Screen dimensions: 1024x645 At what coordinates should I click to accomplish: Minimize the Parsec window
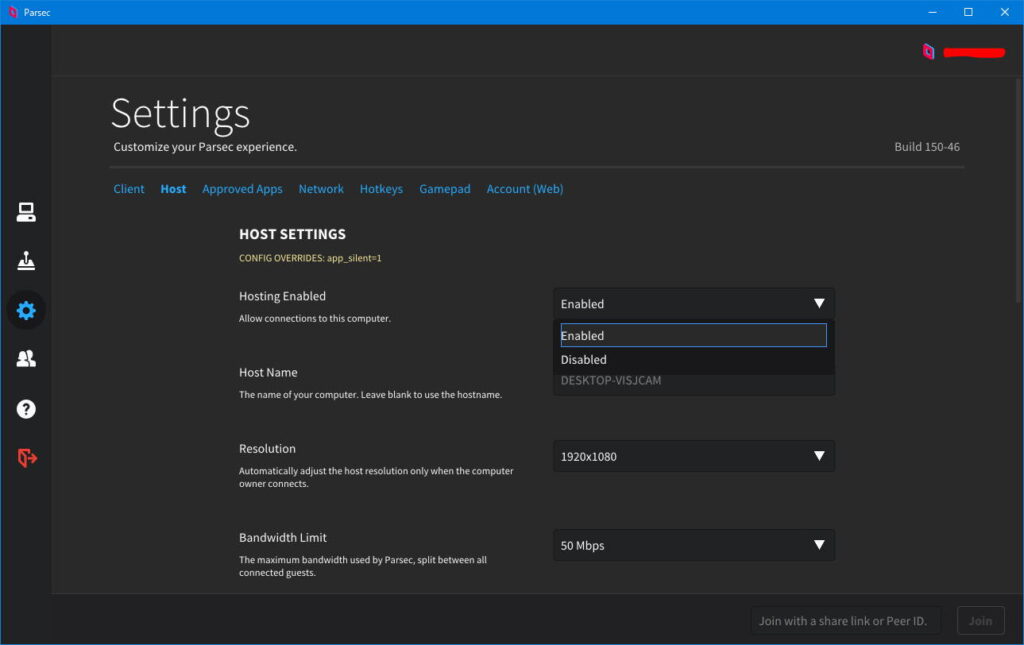[x=933, y=12]
